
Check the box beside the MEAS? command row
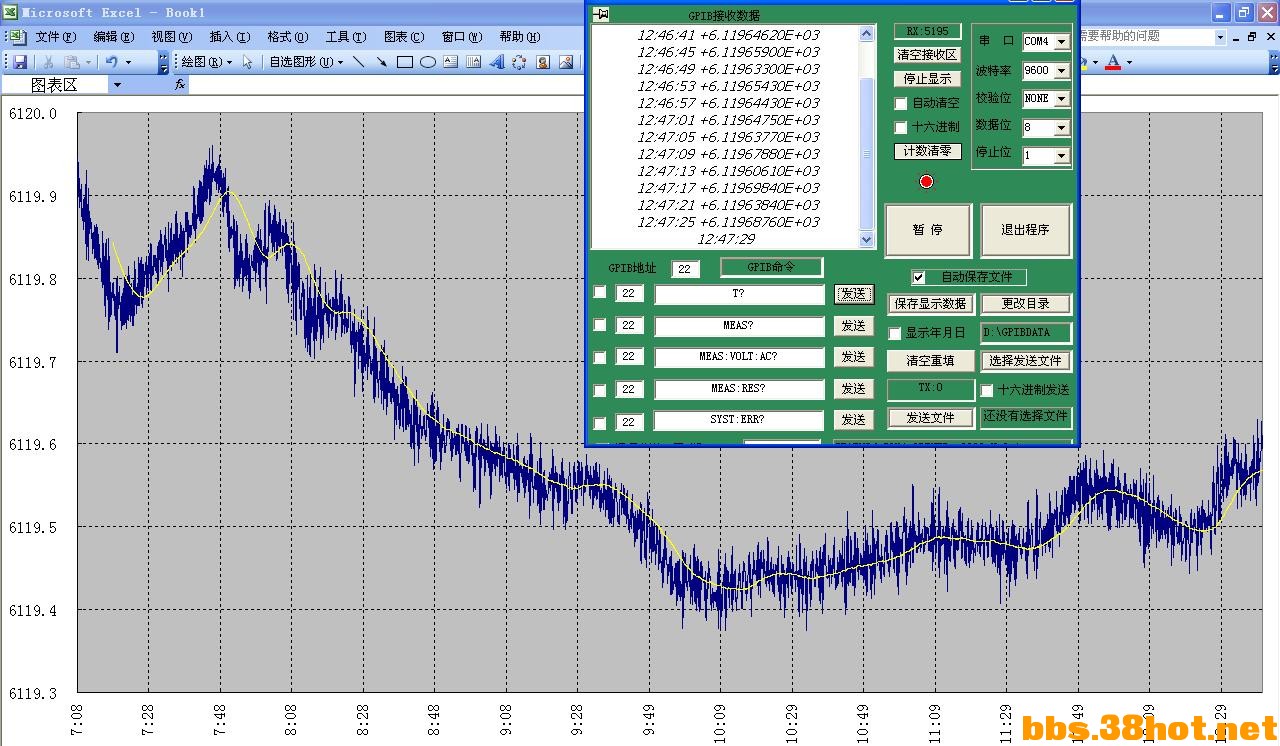[600, 325]
